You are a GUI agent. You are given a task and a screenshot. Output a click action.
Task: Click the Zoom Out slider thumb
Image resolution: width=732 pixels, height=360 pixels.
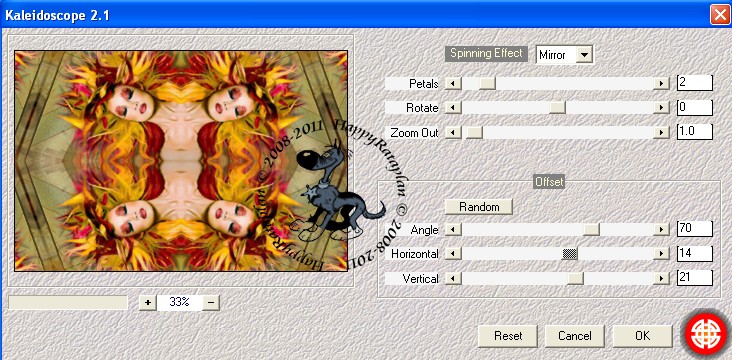[474, 133]
